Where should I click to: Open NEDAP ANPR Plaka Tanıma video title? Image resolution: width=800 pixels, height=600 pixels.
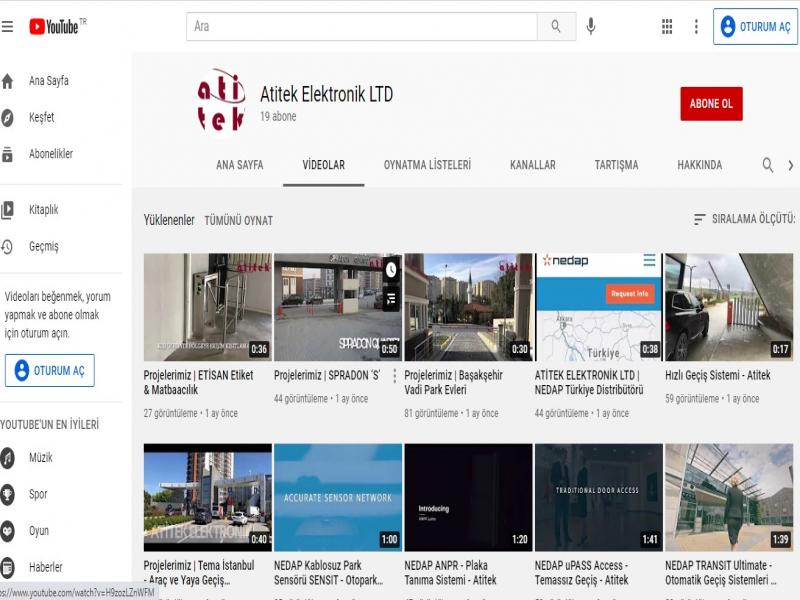tap(450, 572)
